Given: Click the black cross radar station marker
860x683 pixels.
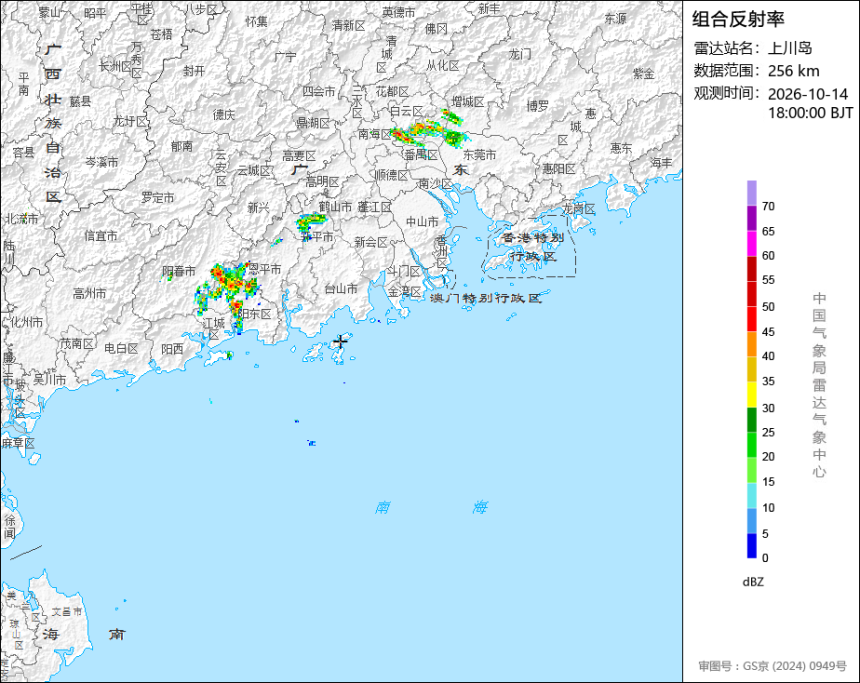Looking at the screenshot, I should pos(341,342).
